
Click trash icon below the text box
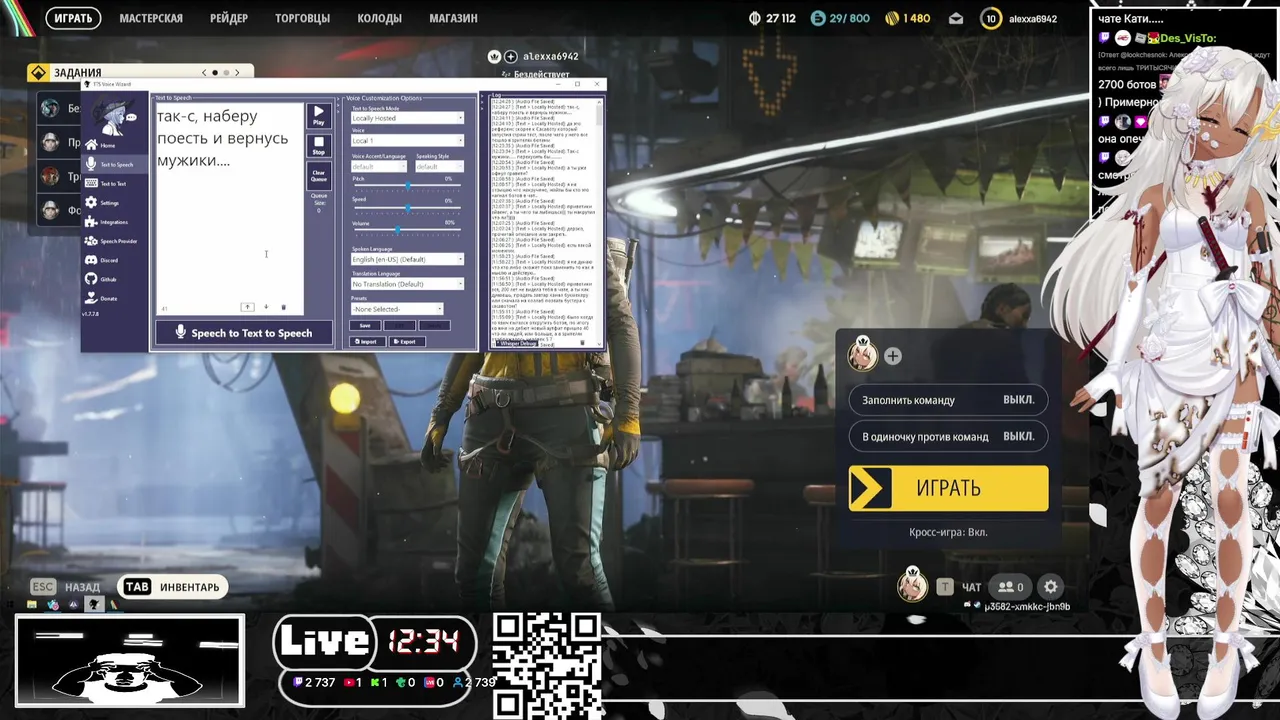click(283, 307)
